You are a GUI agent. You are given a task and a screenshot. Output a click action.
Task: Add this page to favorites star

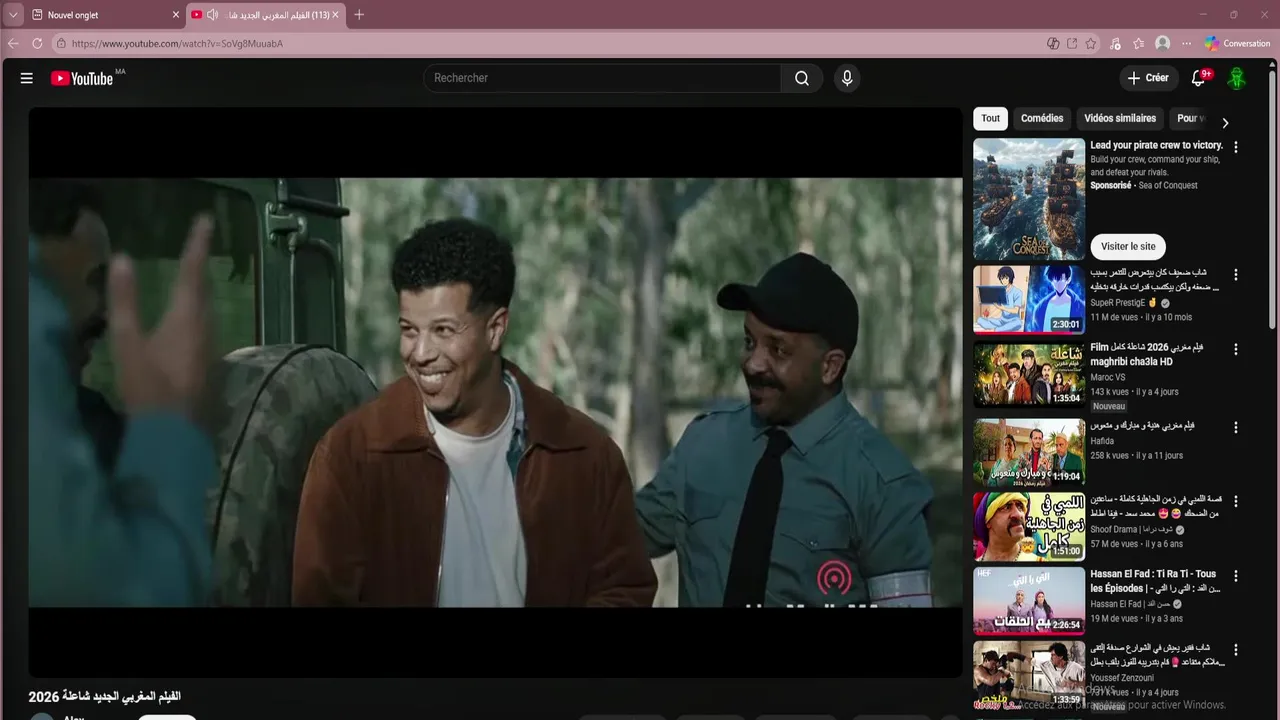[1091, 43]
